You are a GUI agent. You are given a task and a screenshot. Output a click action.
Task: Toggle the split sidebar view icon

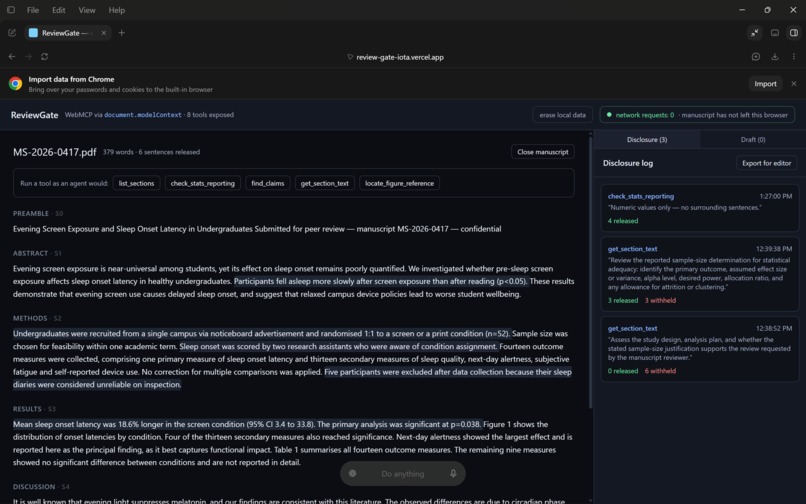[794, 33]
